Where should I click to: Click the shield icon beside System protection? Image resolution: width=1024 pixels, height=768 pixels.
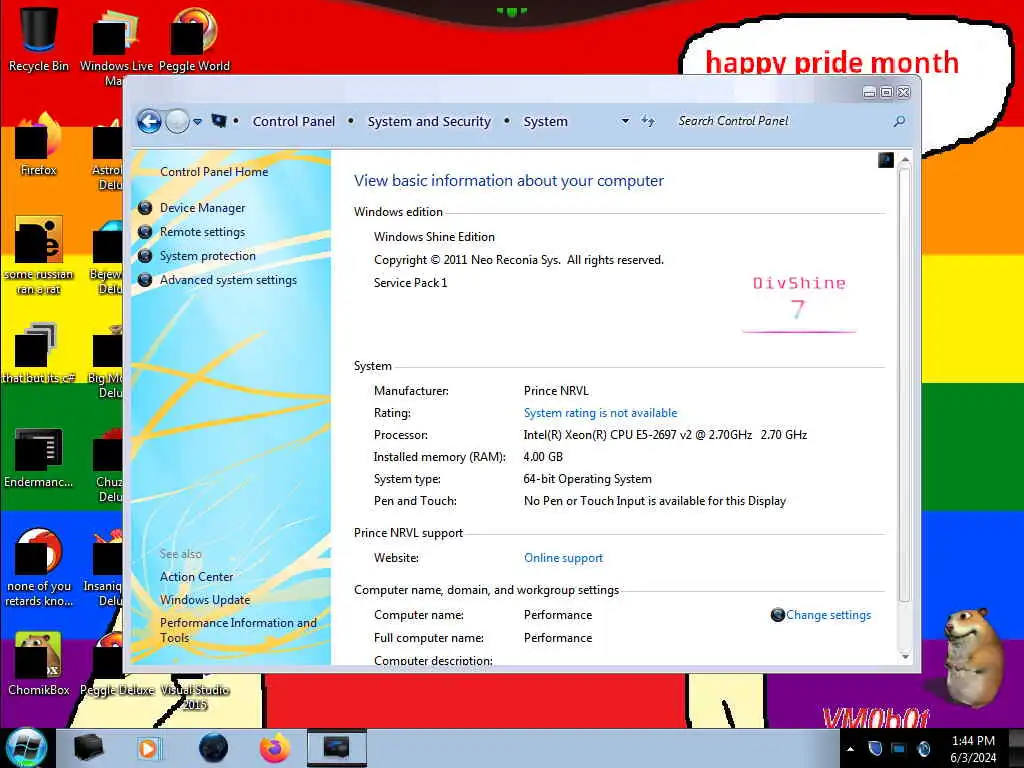click(x=145, y=256)
